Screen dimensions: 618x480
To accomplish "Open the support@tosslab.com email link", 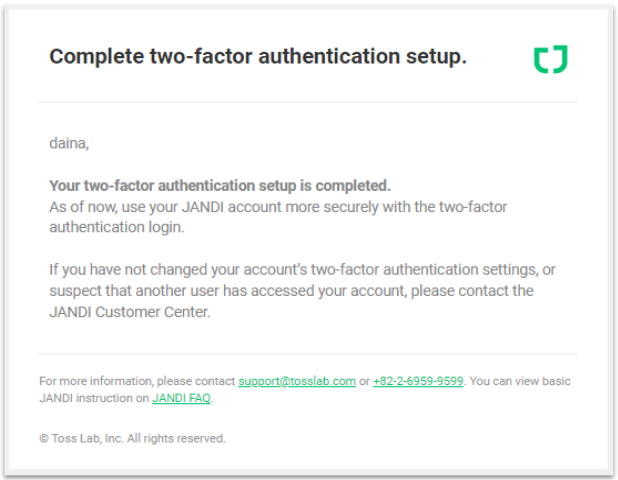I will point(297,381).
